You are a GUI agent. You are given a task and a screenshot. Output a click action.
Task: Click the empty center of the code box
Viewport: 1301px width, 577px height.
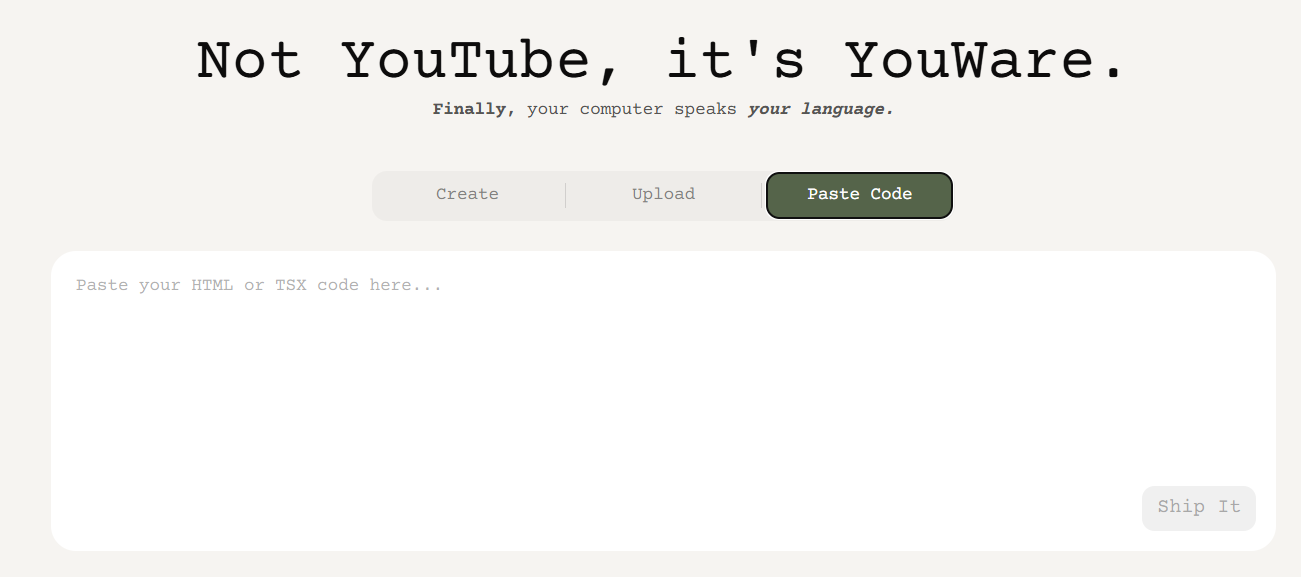pos(663,400)
